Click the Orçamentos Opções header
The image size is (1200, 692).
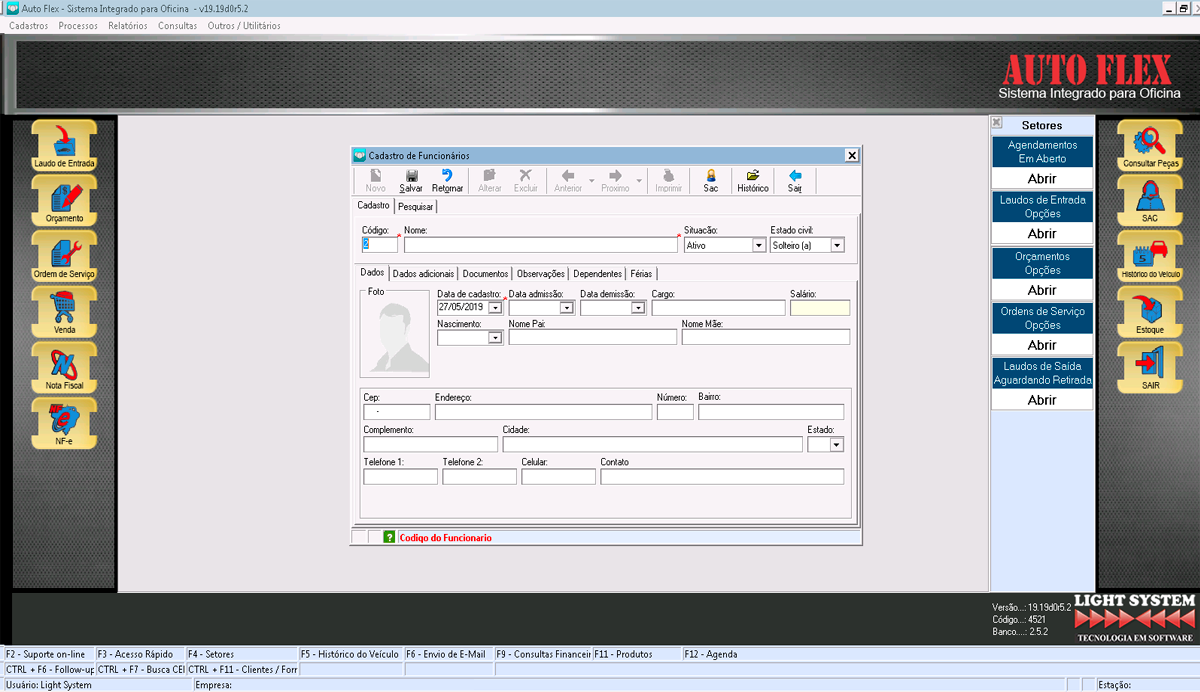click(x=1042, y=263)
